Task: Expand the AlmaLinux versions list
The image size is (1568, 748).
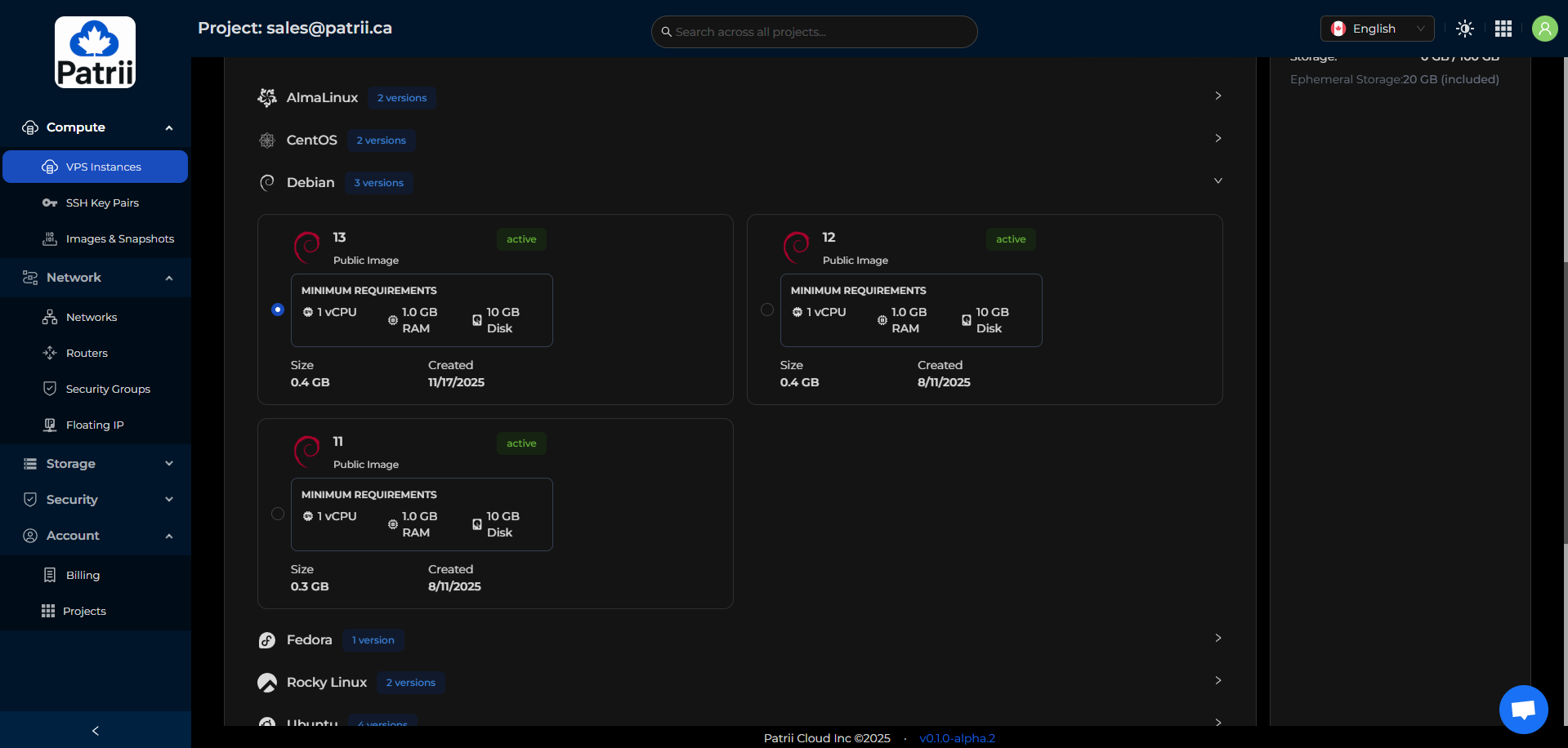Action: pyautogui.click(x=1217, y=96)
